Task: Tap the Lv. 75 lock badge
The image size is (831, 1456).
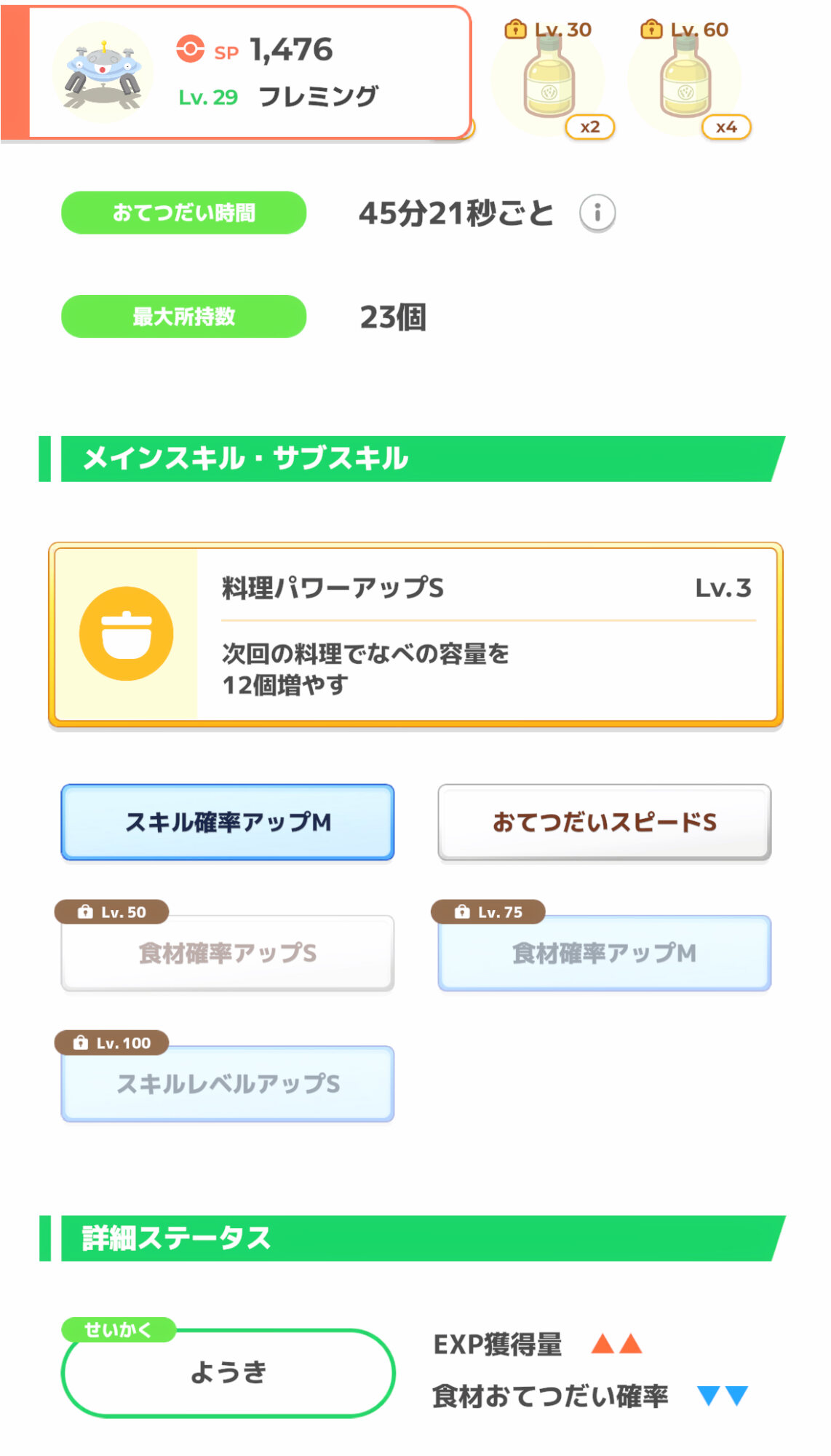Action: point(488,912)
